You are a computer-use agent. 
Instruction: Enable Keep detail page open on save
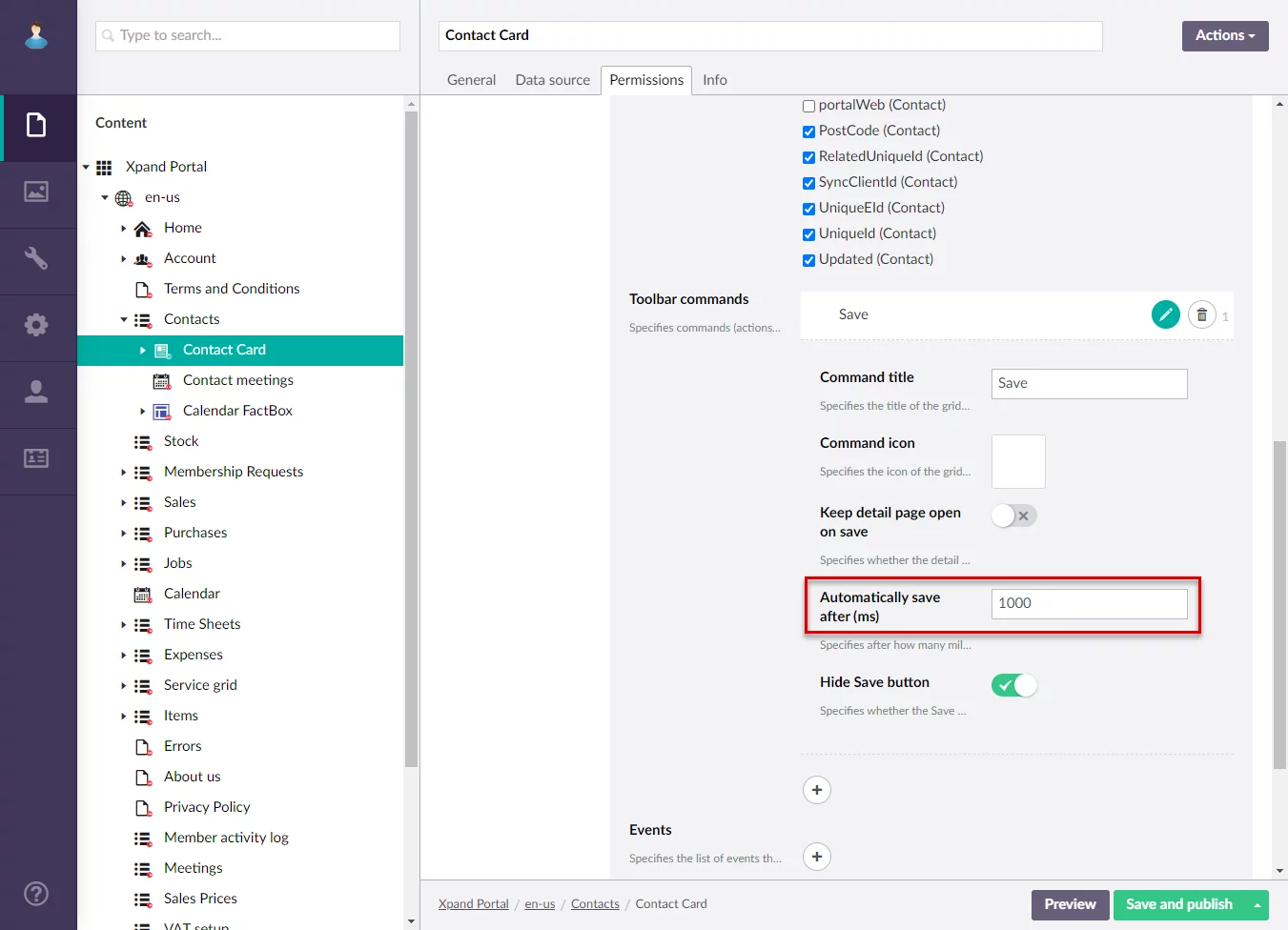pyautogui.click(x=1013, y=516)
